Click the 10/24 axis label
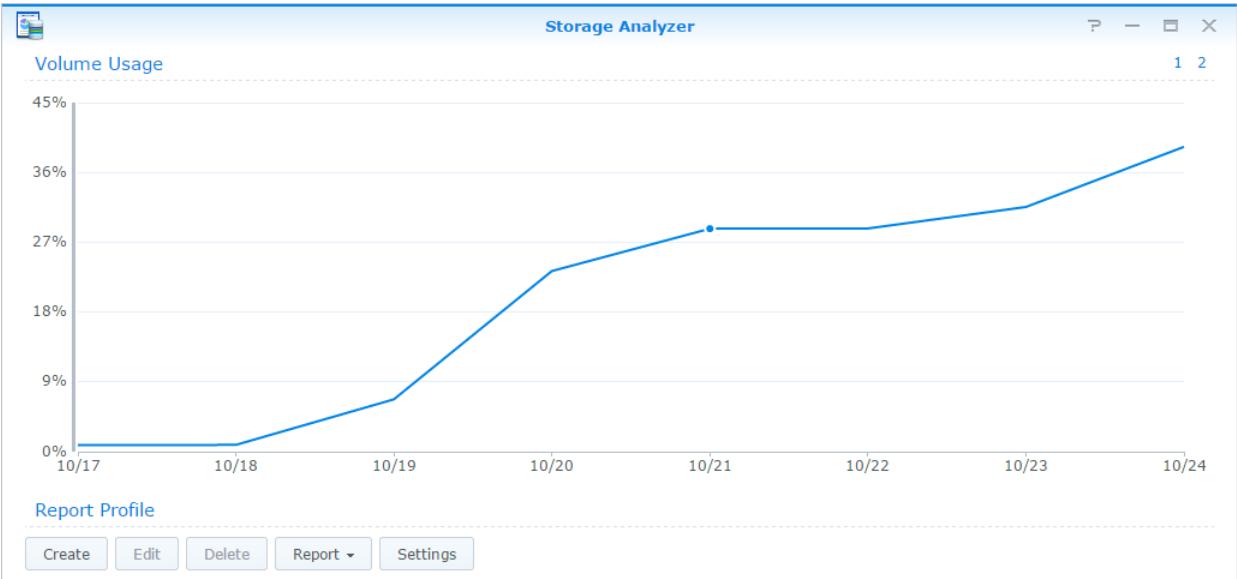1237x579 pixels. click(1183, 465)
